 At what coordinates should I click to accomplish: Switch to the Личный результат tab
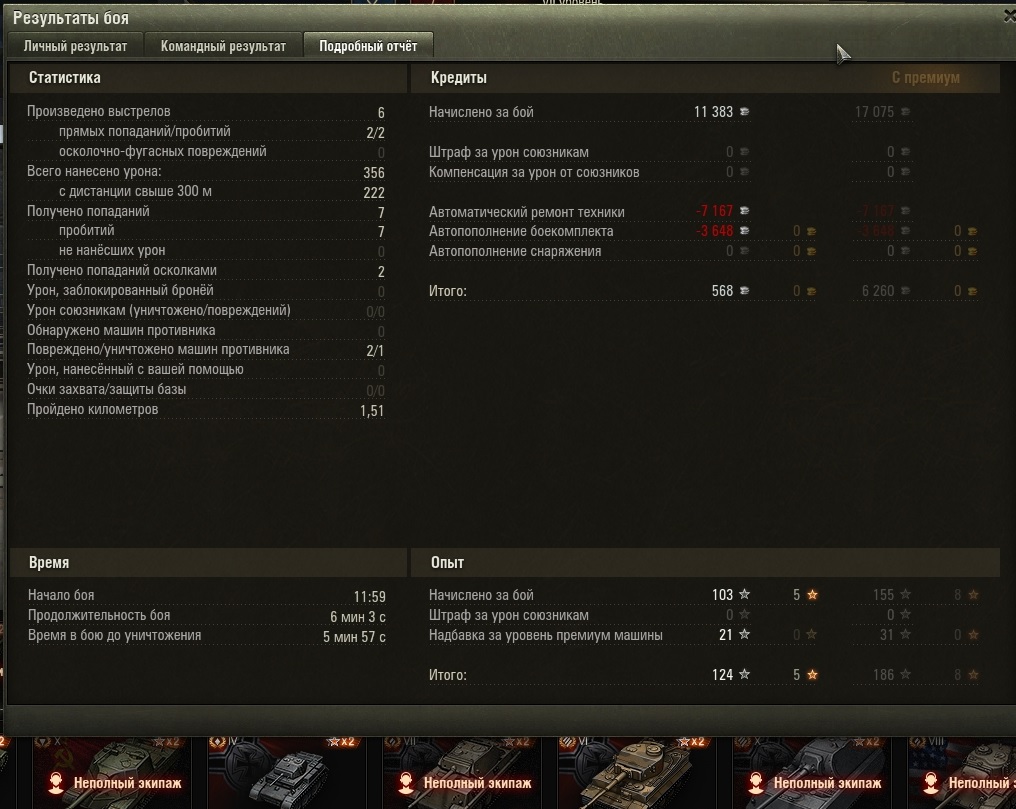75,46
